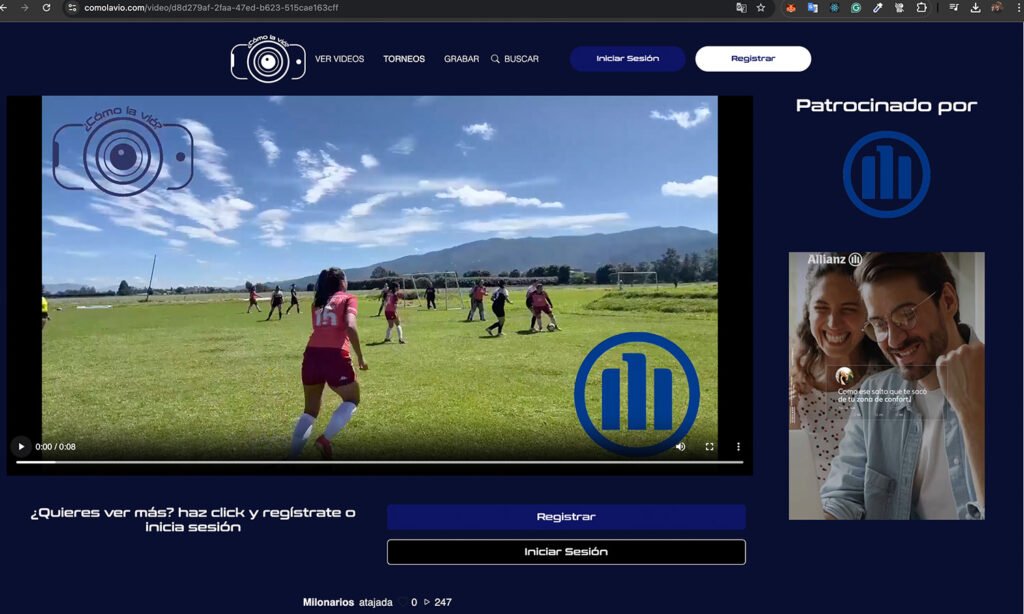Open the Allianz sponsor logo in sidebar
This screenshot has height=614, width=1024.
pyautogui.click(x=886, y=174)
